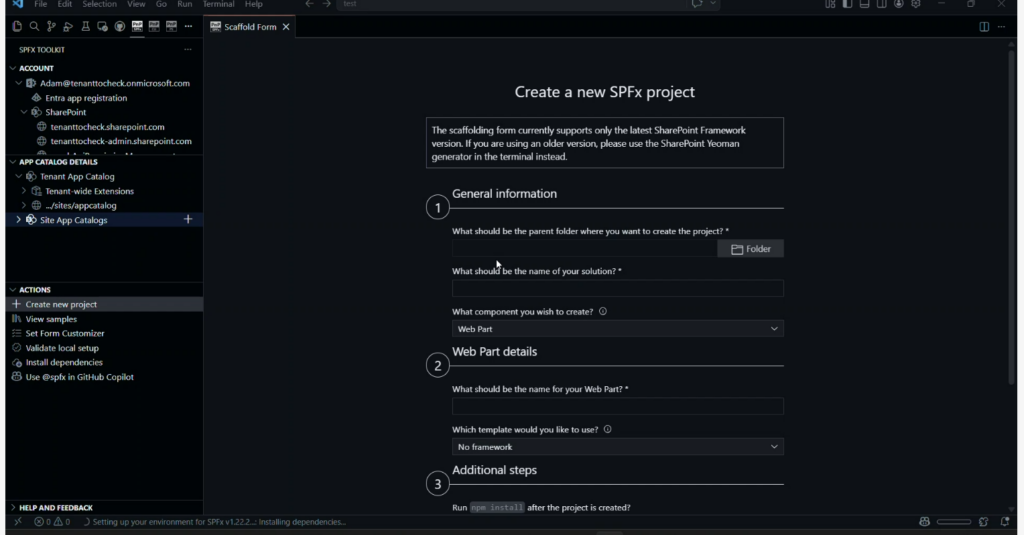Select the Scaffold Form tab
The width and height of the screenshot is (1024, 535).
(250, 27)
